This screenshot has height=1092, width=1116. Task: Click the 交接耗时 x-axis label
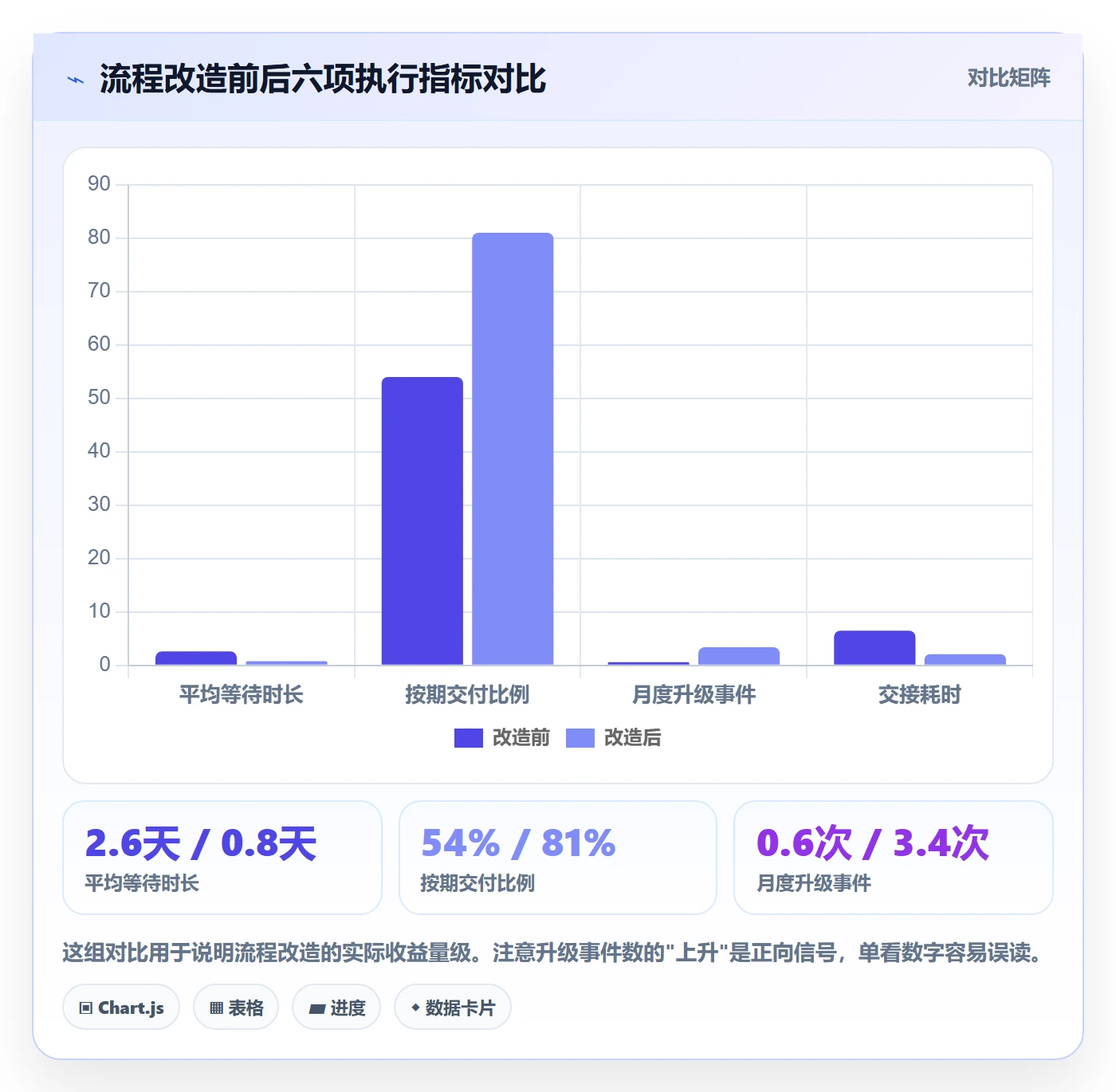click(920, 695)
